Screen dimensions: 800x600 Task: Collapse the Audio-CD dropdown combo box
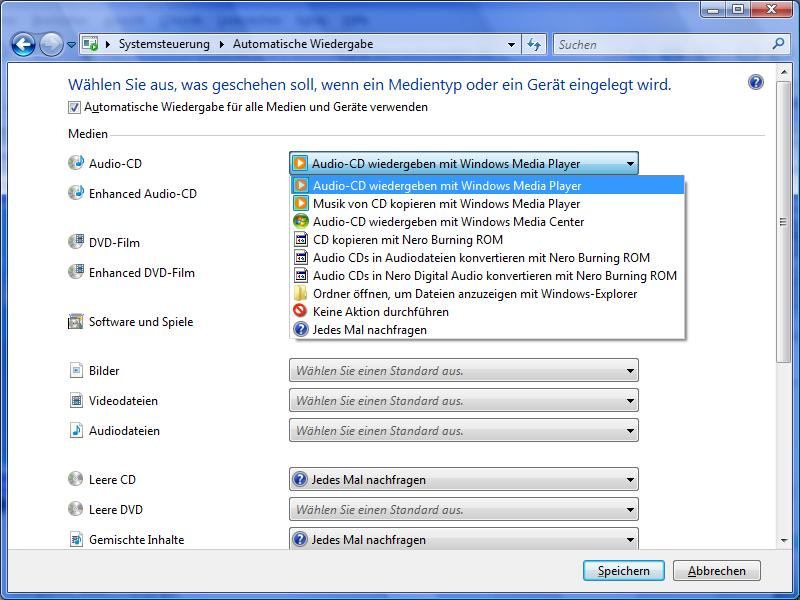464,163
